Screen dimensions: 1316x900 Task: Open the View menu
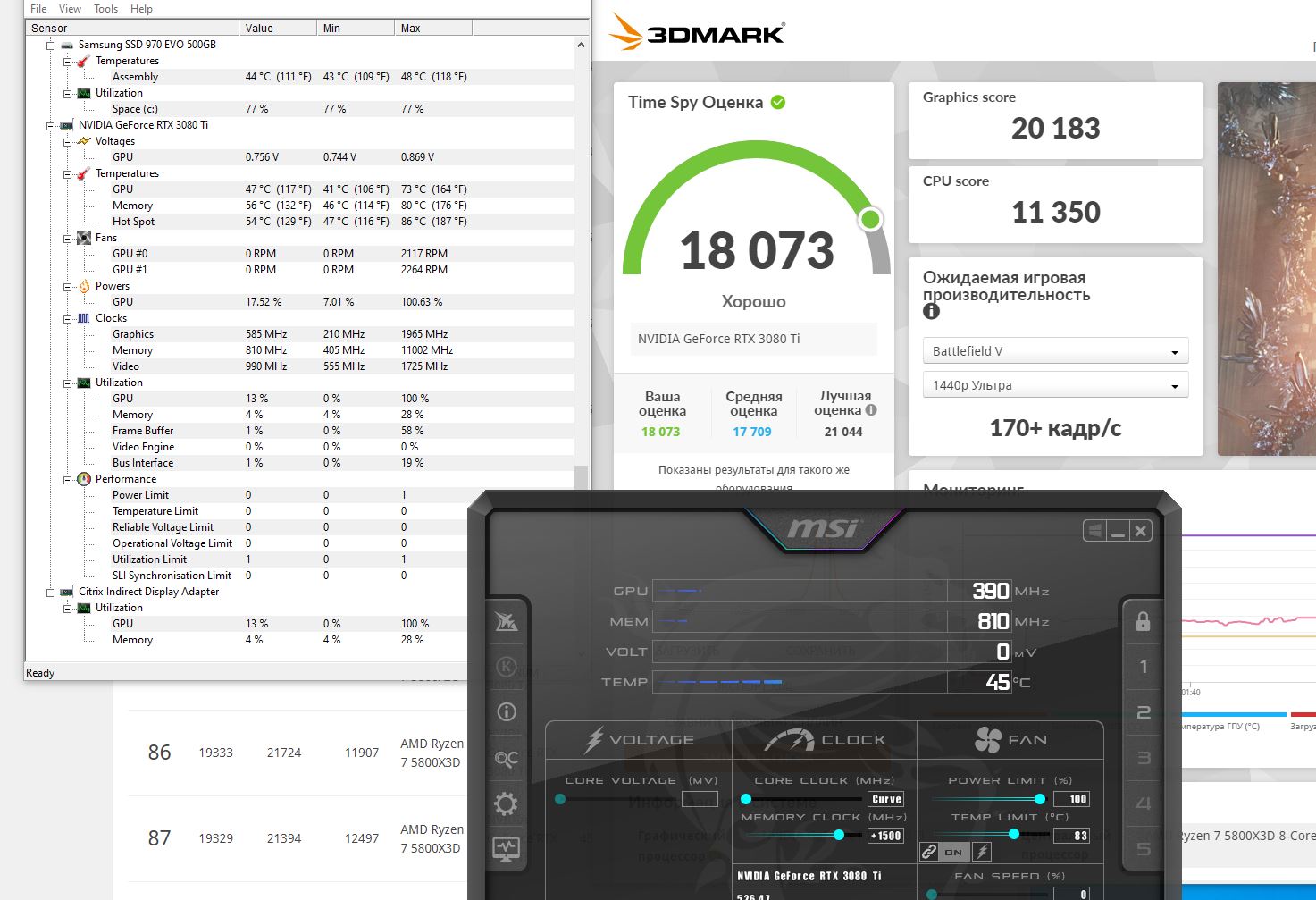(70, 9)
